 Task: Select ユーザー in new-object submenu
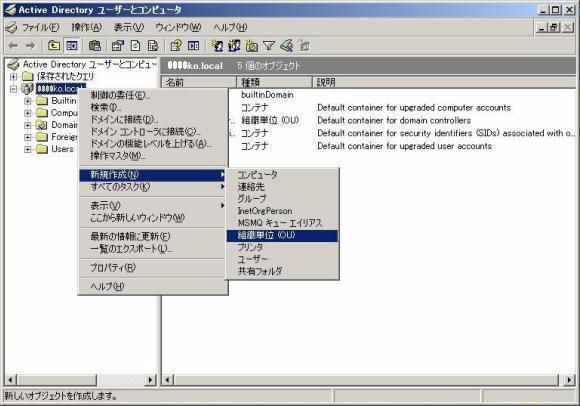282,259
